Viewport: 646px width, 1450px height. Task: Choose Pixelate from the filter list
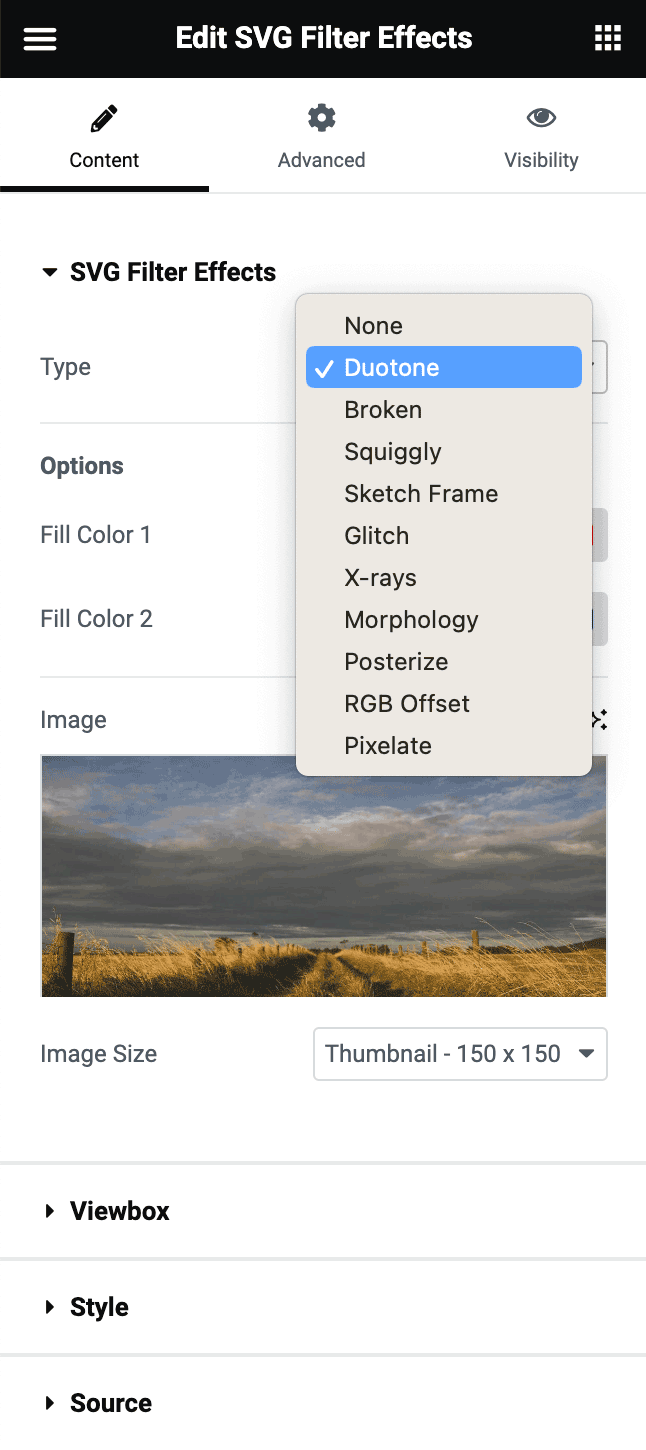(x=388, y=745)
